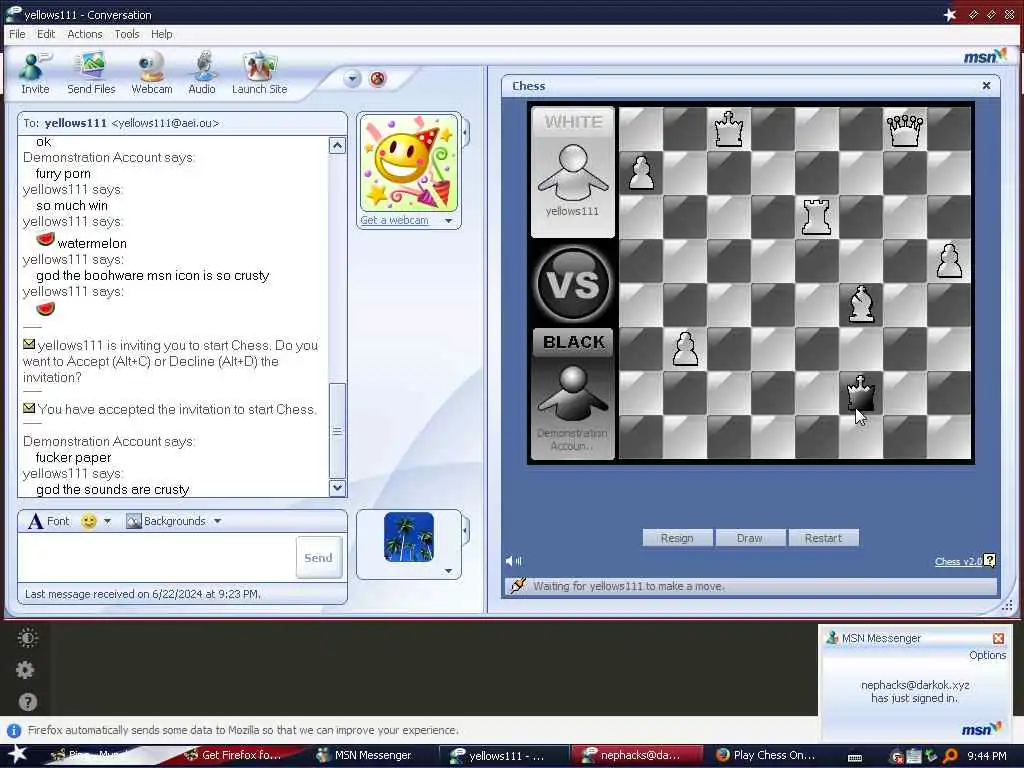Click yellows111 white player avatar
This screenshot has width=1024, height=768.
573,173
